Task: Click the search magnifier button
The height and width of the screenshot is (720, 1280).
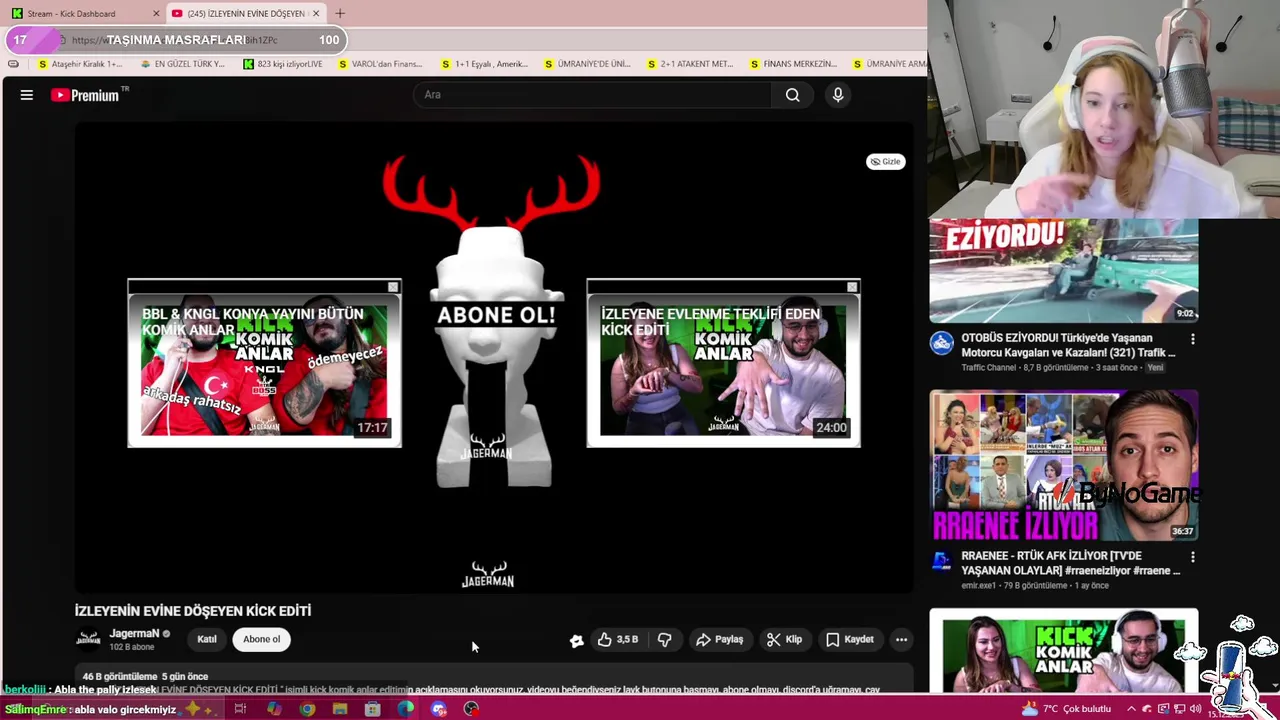Action: click(x=792, y=95)
